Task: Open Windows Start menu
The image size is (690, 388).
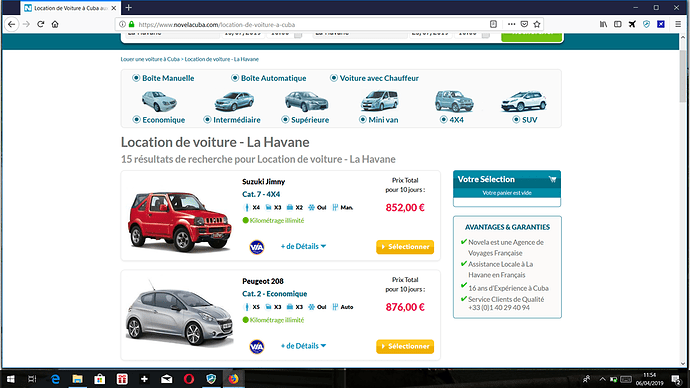Action: click(11, 379)
